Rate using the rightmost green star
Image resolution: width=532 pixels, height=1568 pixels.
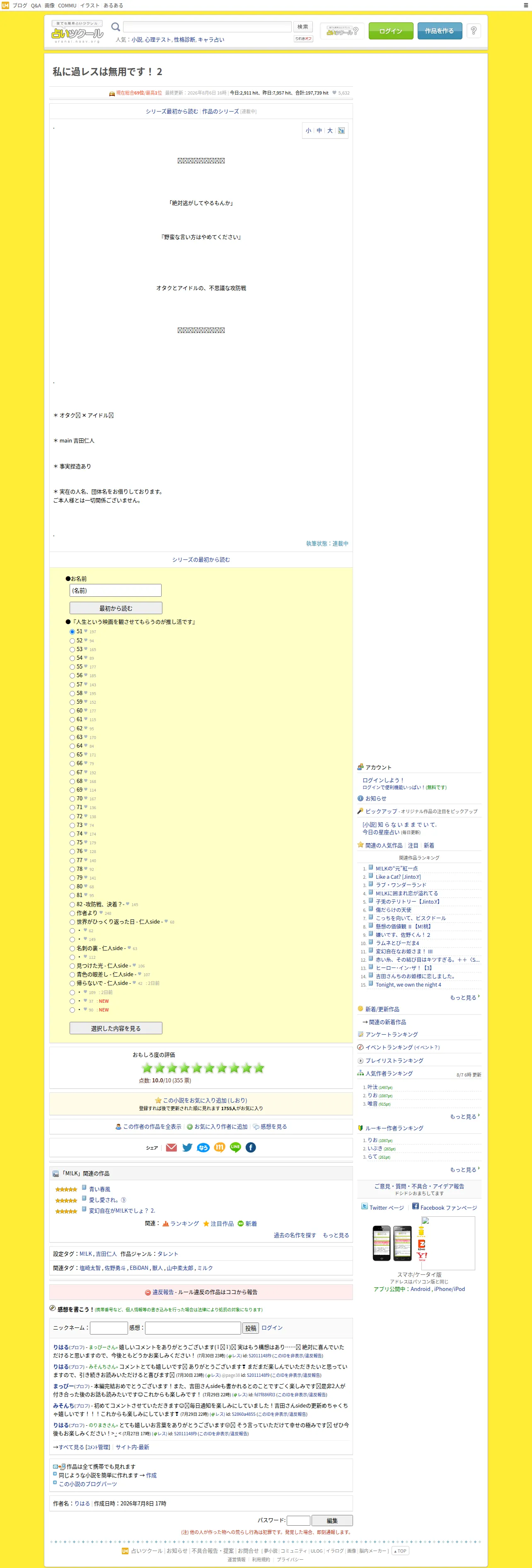pyautogui.click(x=259, y=1067)
